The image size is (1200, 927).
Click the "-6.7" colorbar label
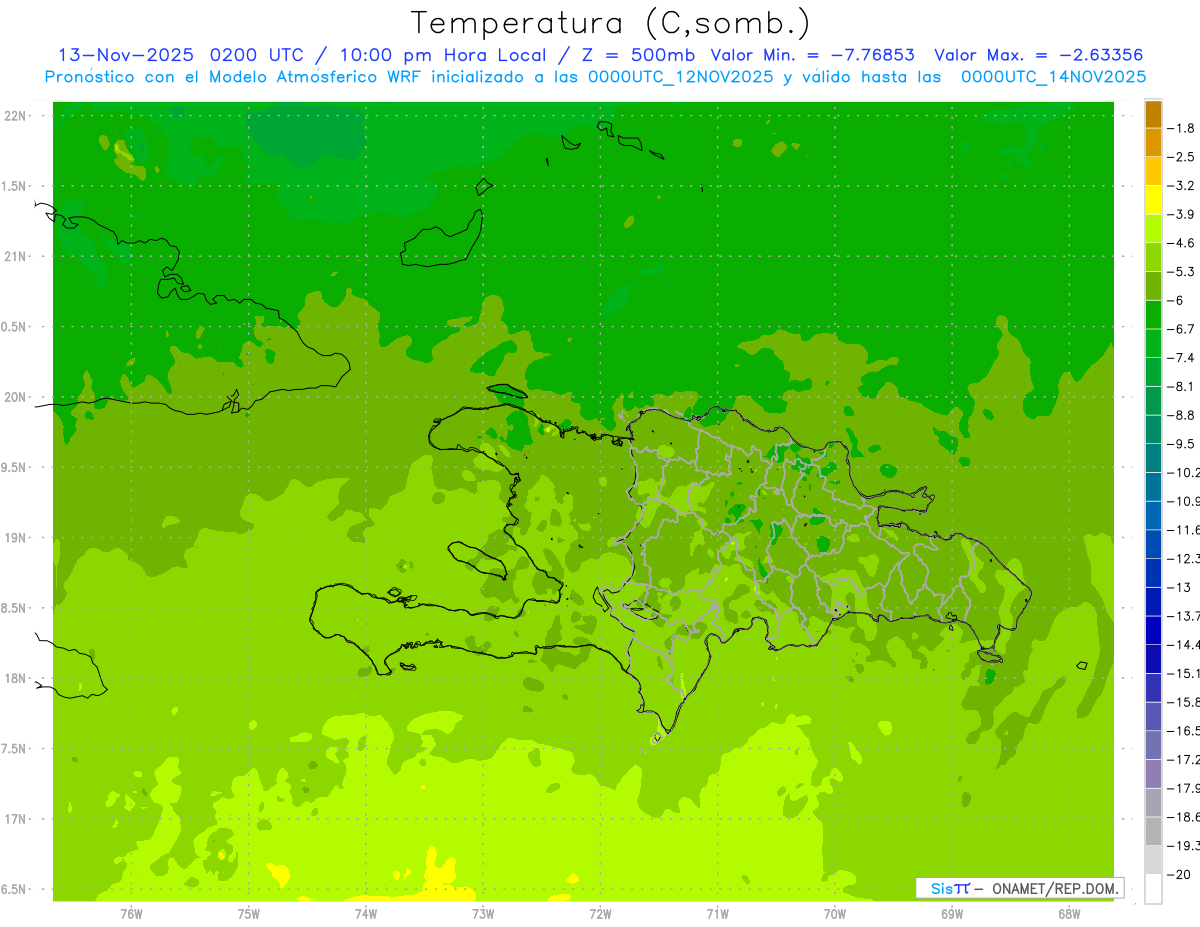click(1180, 329)
